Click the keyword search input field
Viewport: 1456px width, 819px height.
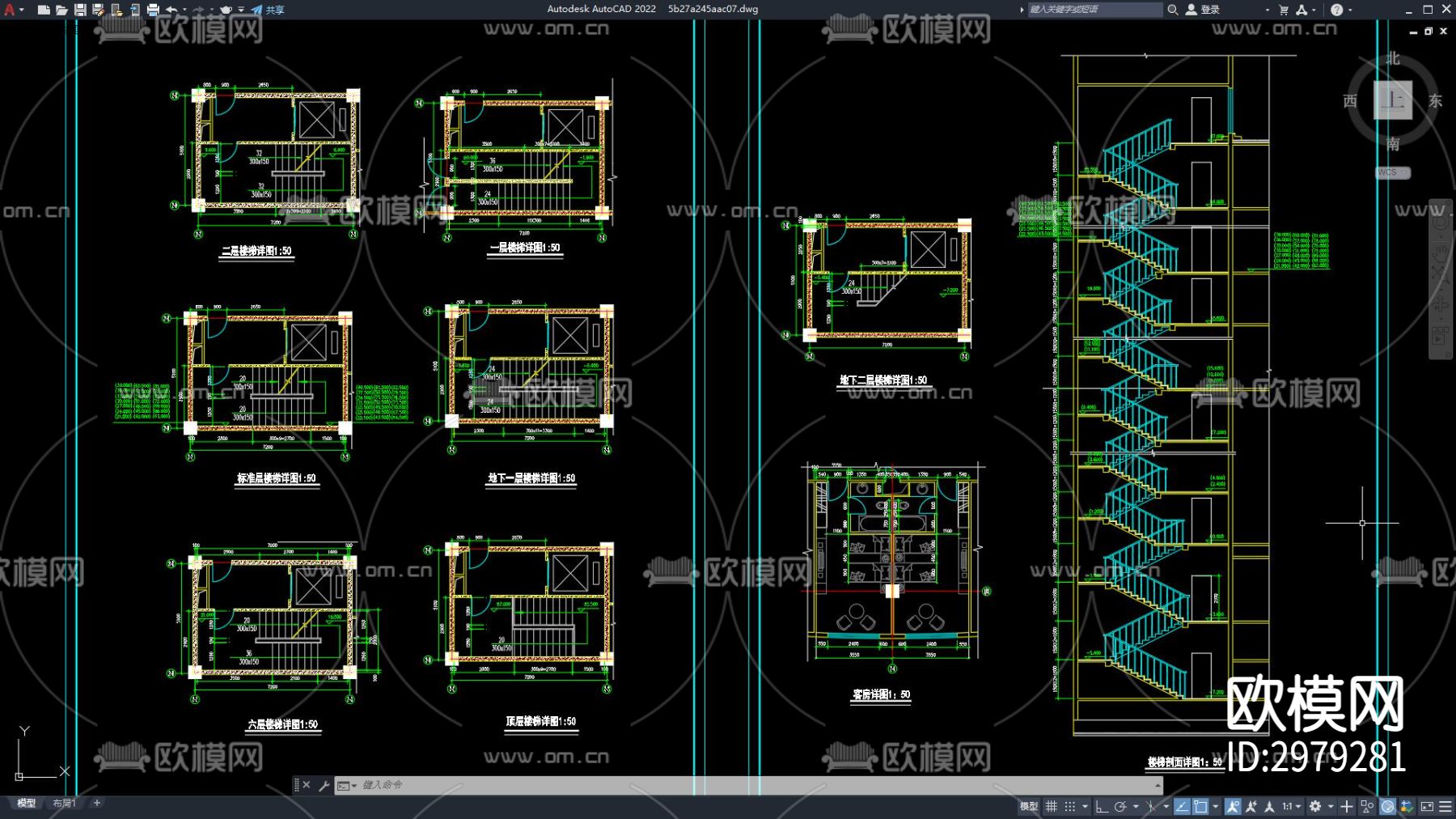[1094, 10]
